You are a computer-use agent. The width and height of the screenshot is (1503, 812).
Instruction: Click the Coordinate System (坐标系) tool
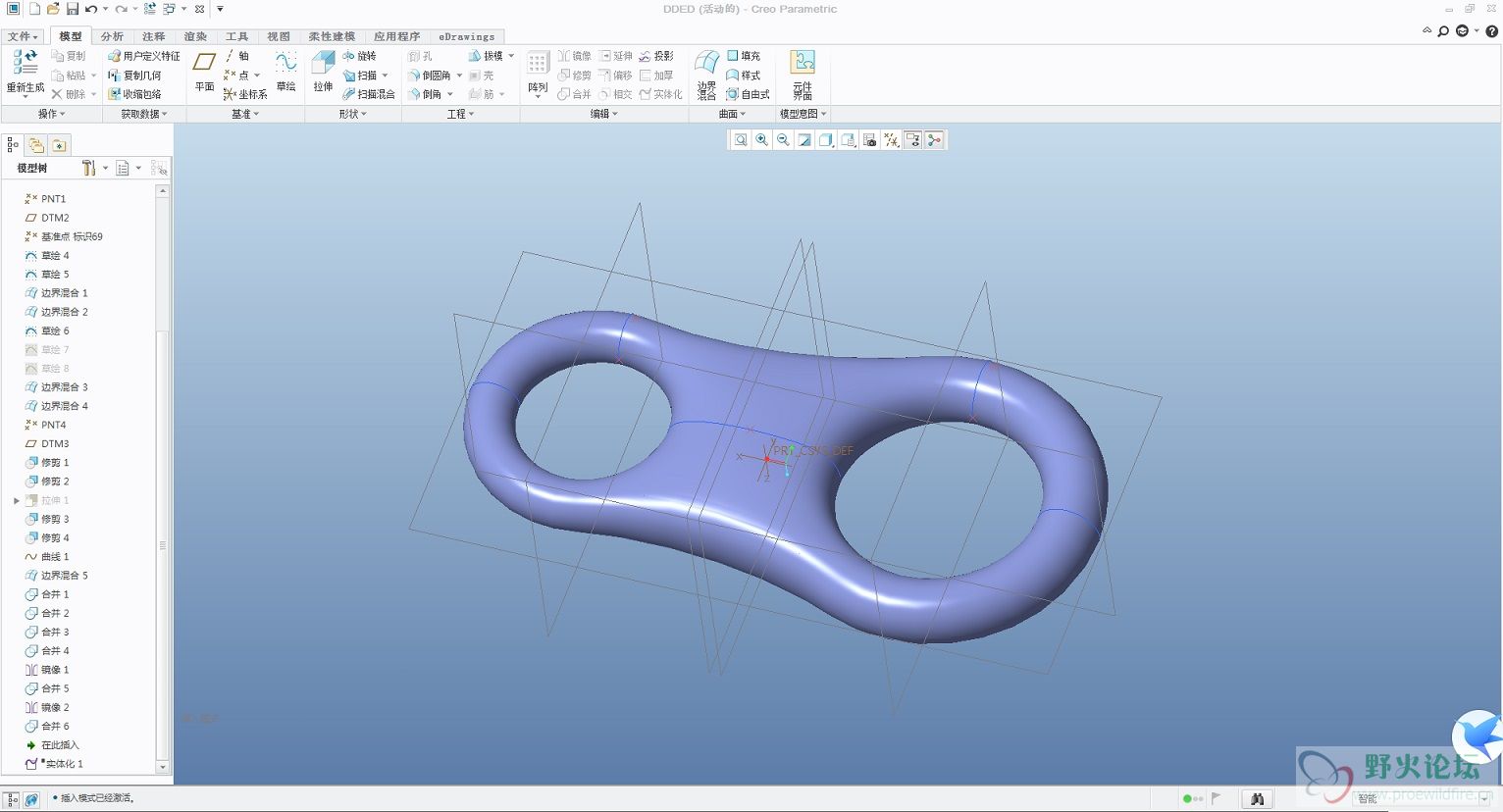(245, 94)
